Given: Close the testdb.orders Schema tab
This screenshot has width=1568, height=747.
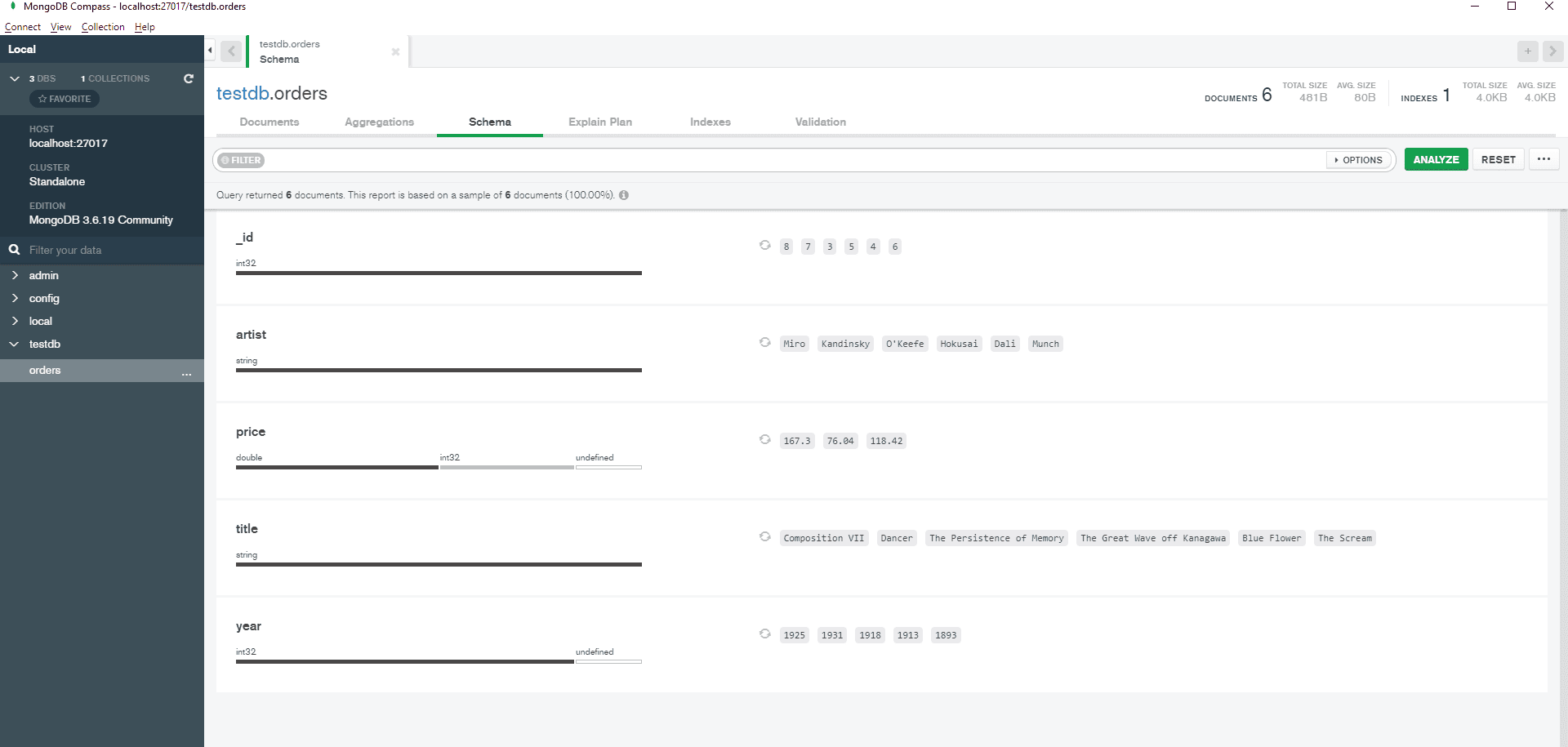Looking at the screenshot, I should point(395,51).
